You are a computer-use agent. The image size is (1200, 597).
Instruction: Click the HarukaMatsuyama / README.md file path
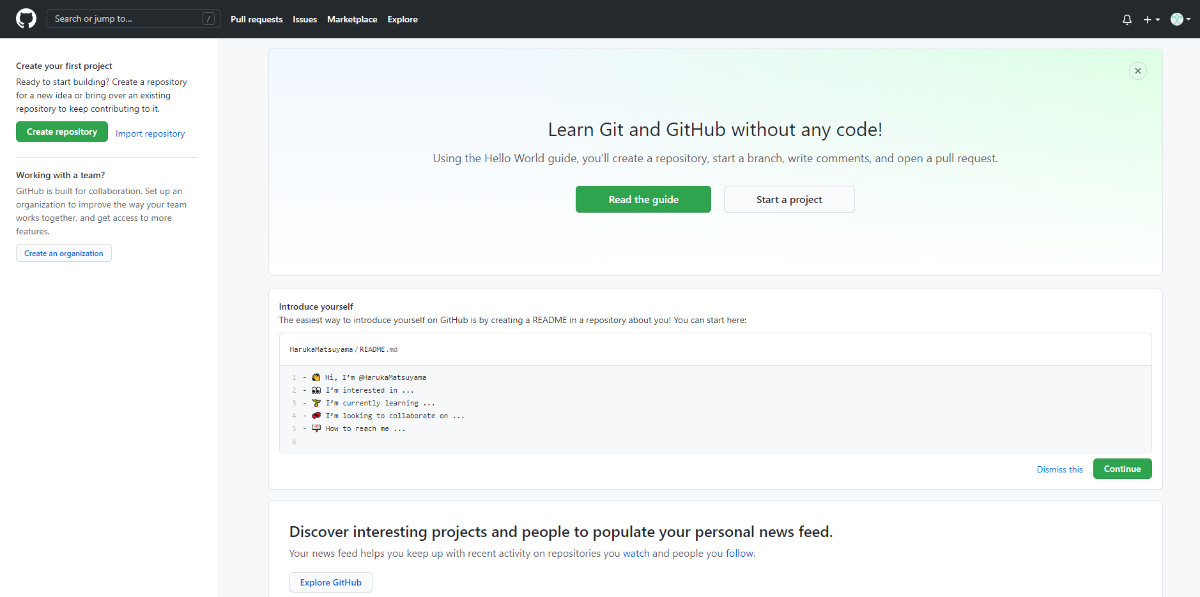pyautogui.click(x=343, y=349)
